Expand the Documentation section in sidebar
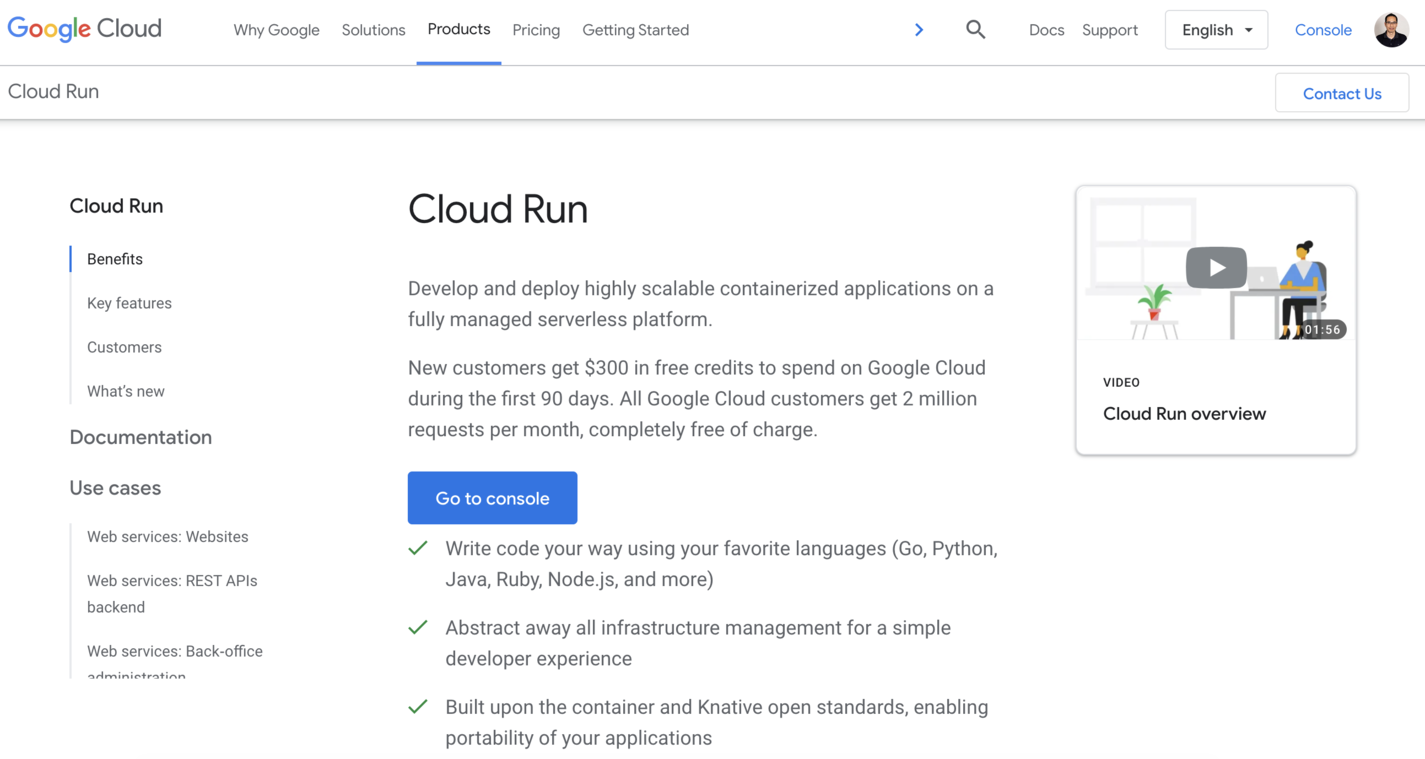Image resolution: width=1425 pixels, height=759 pixels. [140, 437]
